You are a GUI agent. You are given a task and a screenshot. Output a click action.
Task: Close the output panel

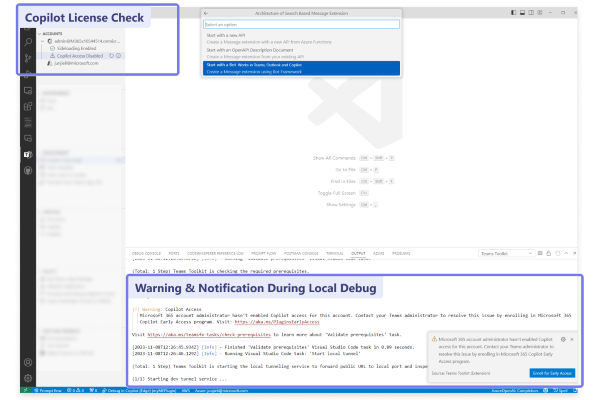click(x=574, y=253)
